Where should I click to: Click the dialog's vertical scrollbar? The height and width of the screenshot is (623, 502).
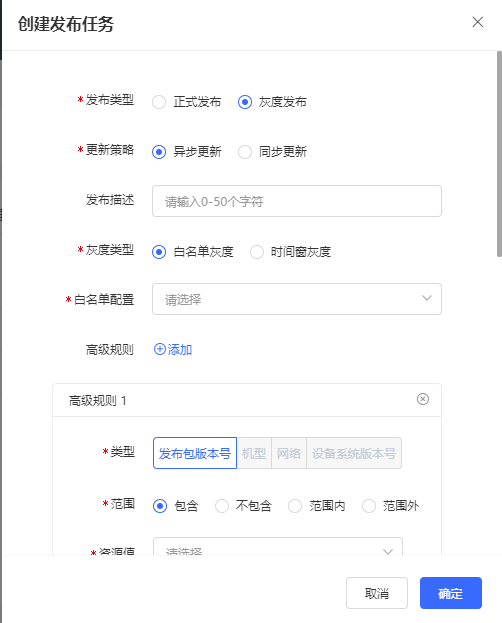499,154
